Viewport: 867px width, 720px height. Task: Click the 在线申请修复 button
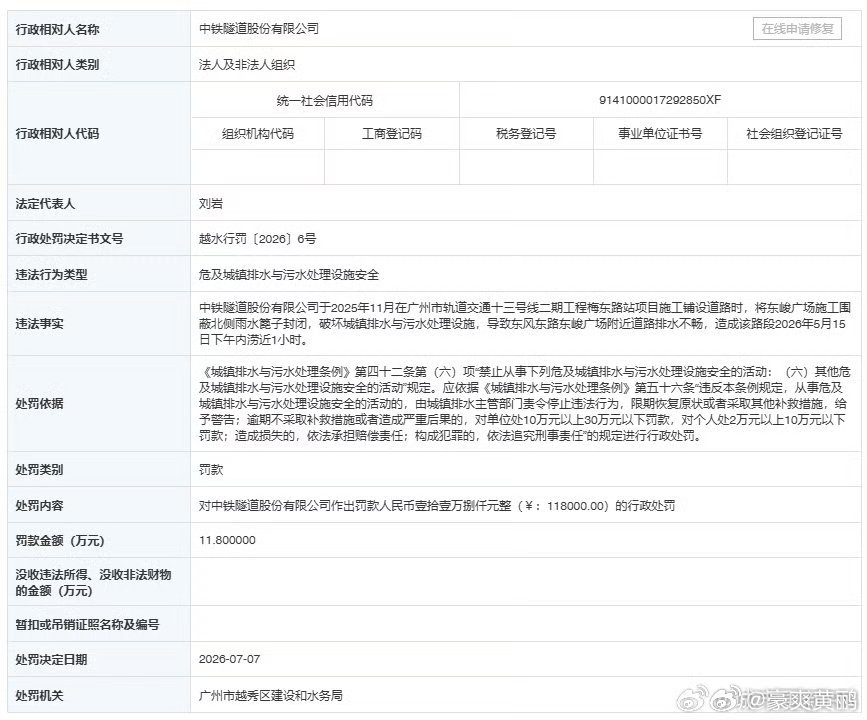(x=797, y=29)
